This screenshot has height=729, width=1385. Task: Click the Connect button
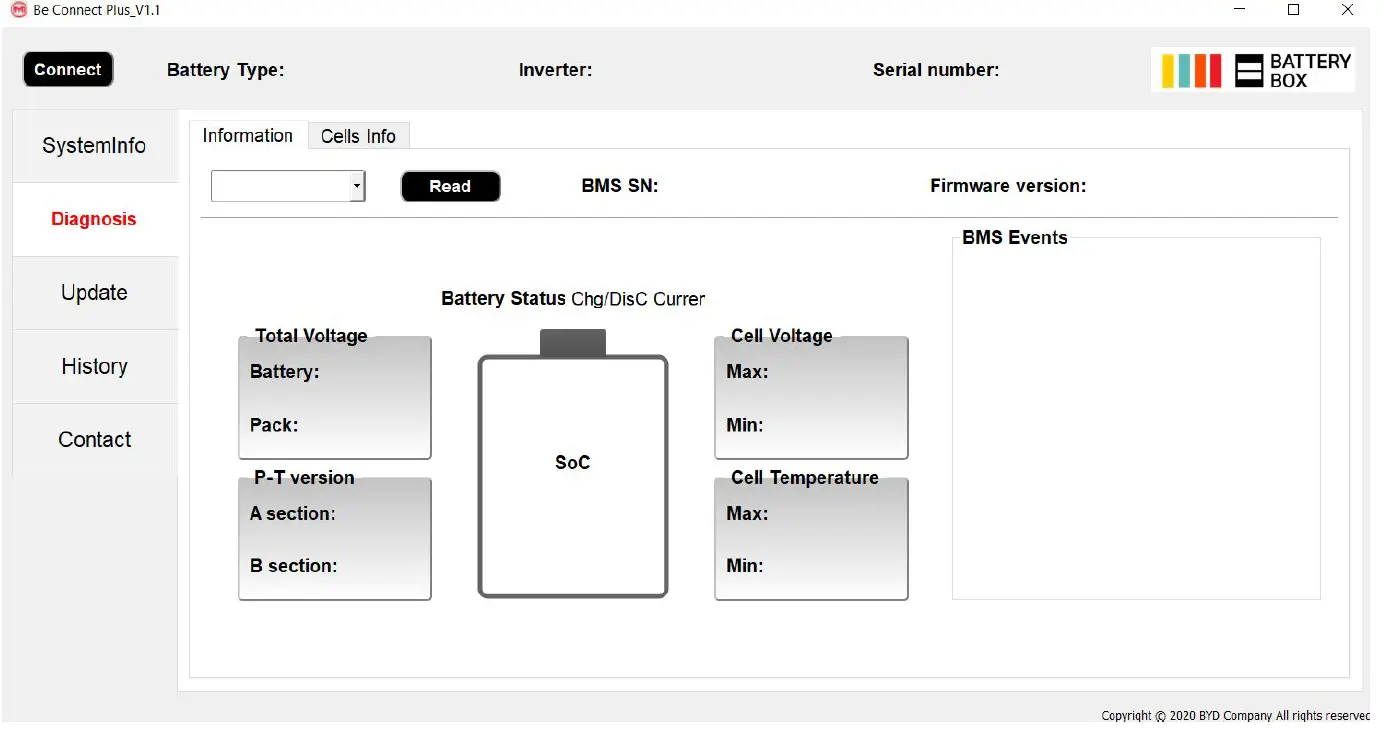click(x=68, y=70)
